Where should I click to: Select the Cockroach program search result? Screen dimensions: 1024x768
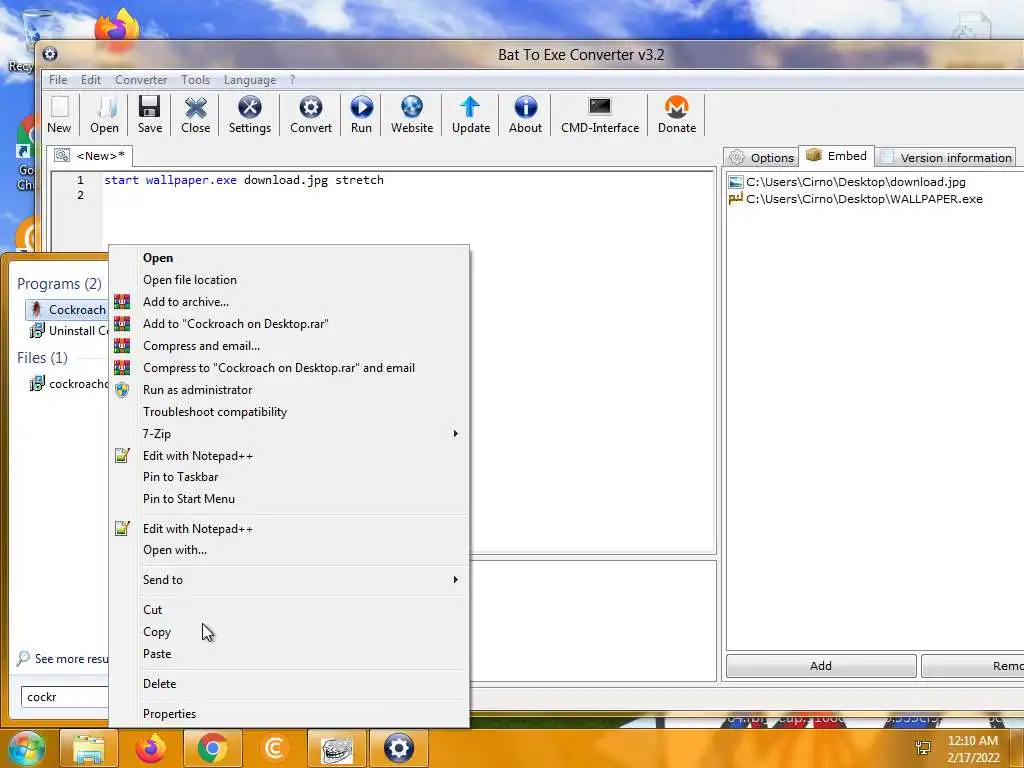(x=67, y=310)
